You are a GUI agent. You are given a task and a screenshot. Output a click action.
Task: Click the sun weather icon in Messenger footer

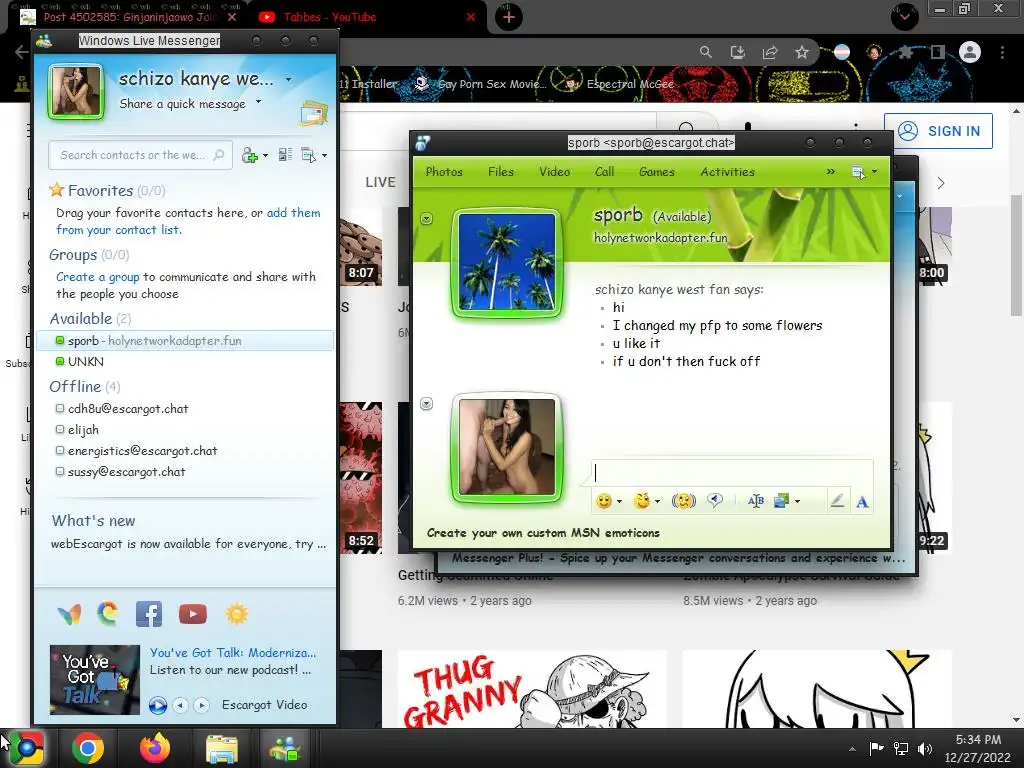236,614
